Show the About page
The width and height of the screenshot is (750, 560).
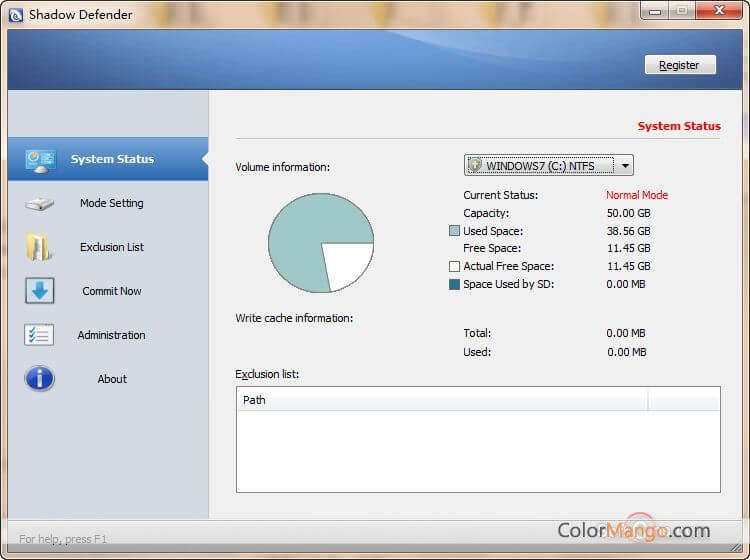tap(108, 379)
